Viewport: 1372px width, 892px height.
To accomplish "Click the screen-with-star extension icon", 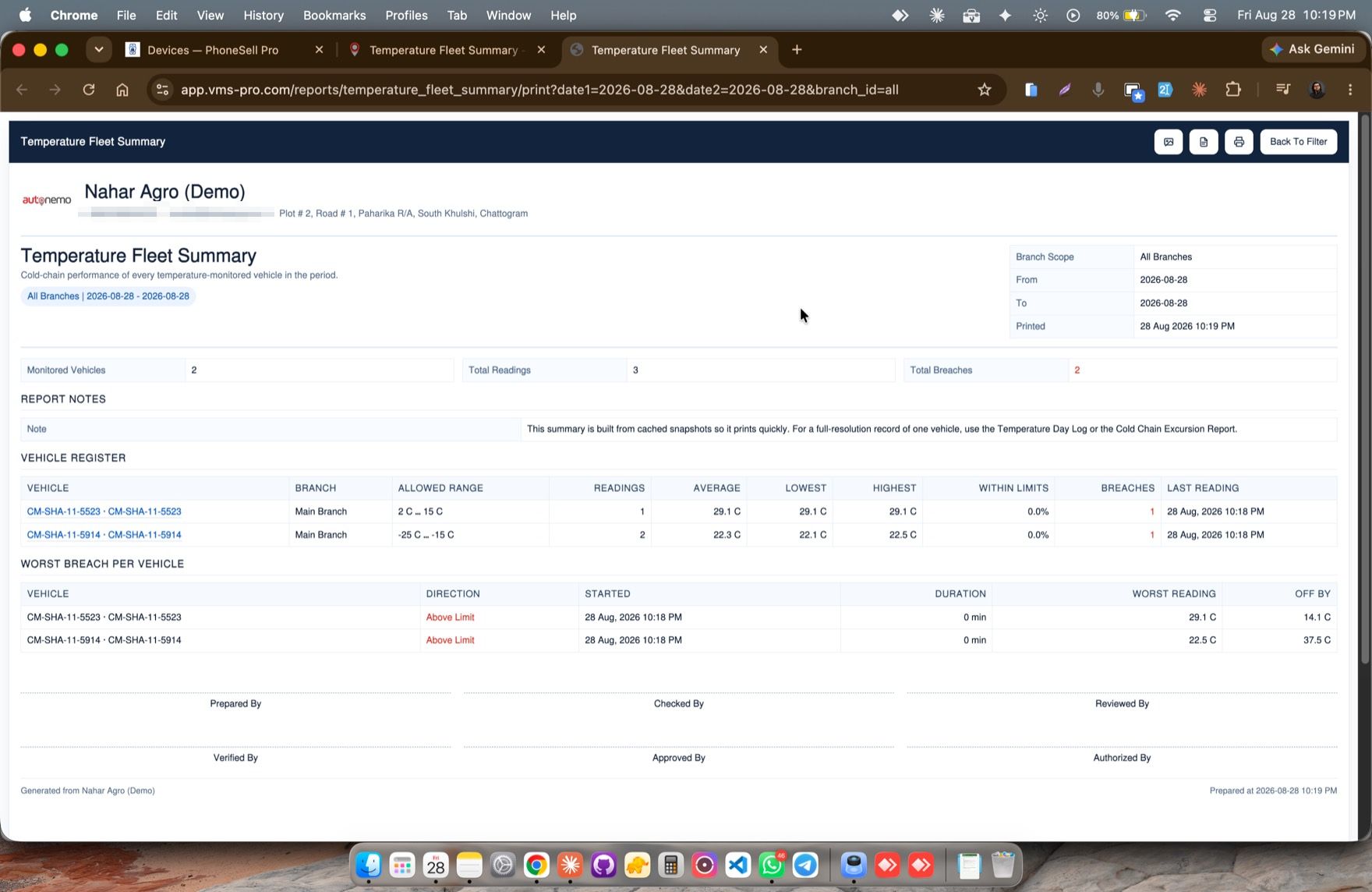I will coord(1133,90).
